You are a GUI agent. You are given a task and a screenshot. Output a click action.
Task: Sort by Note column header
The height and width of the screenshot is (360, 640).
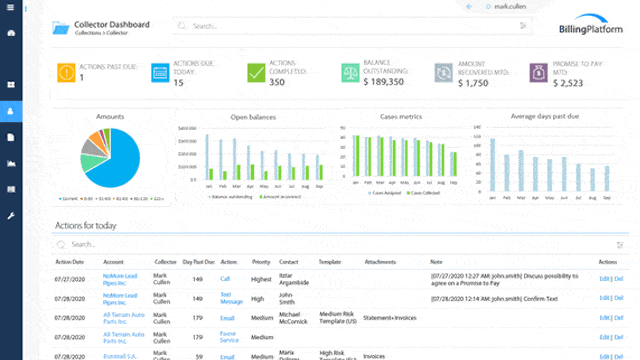(x=436, y=262)
